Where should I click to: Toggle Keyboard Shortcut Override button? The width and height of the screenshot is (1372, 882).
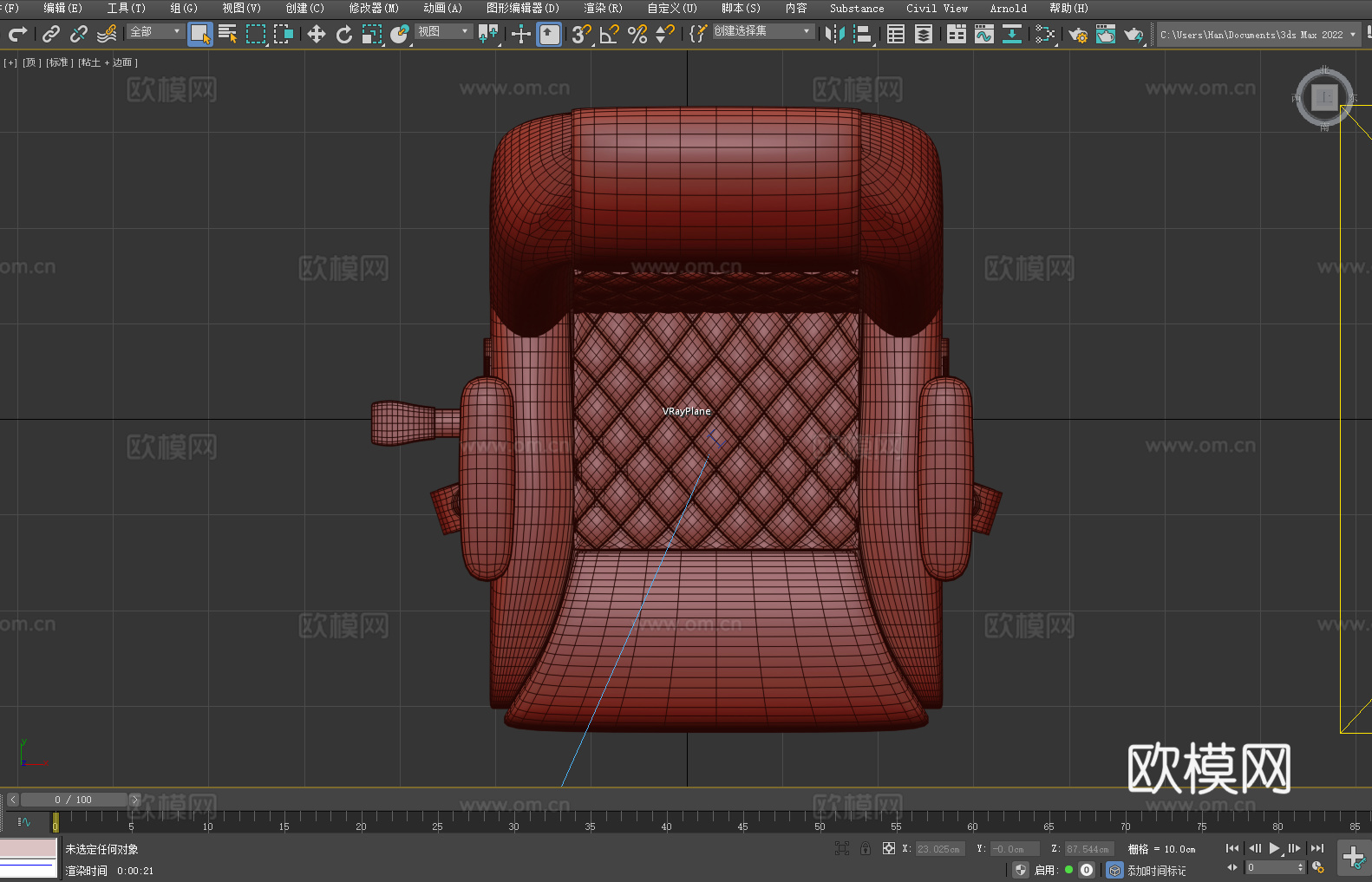pos(549,34)
